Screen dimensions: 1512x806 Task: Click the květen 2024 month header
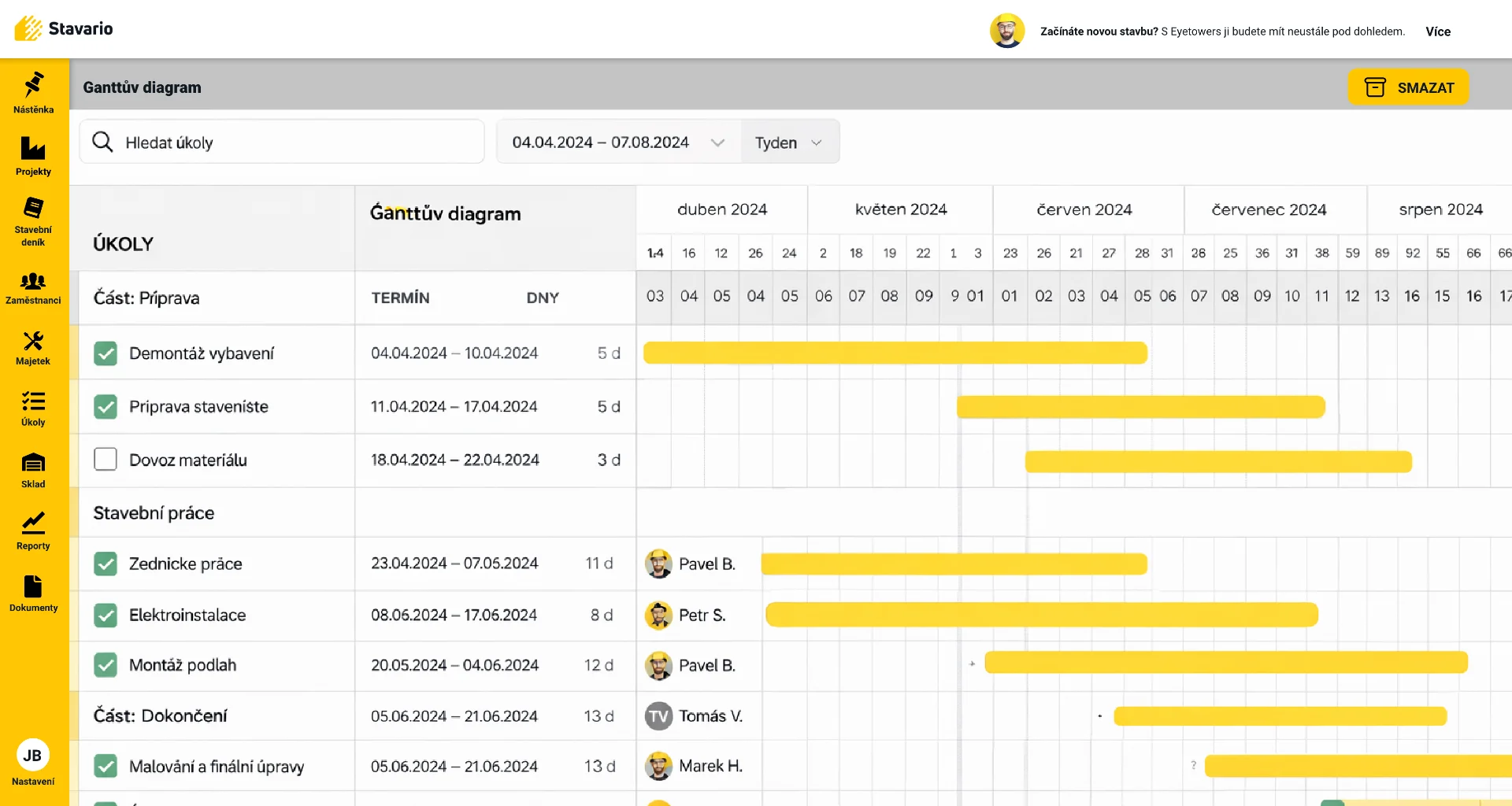pos(901,209)
